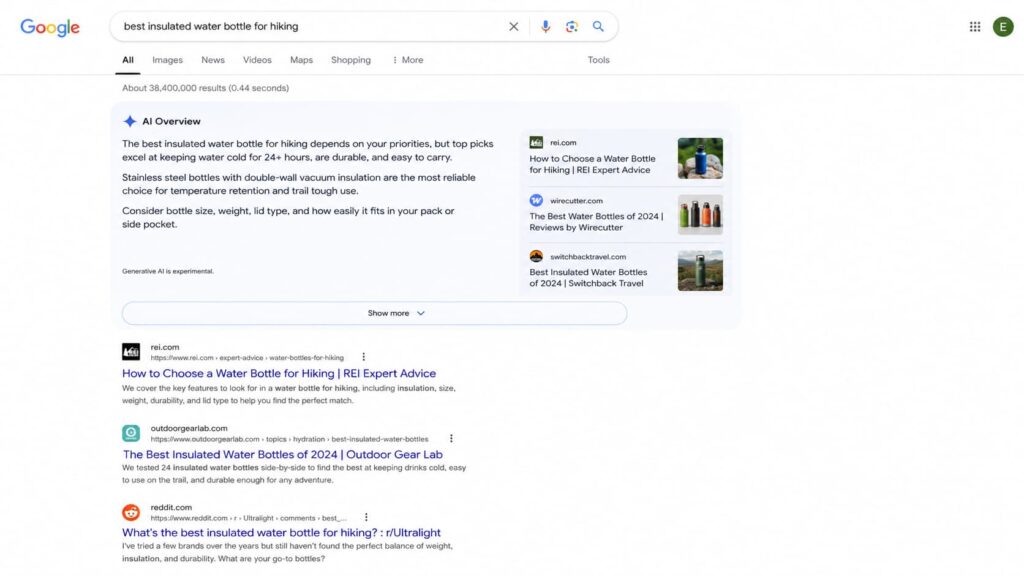Screen dimensions: 1024x576
Task: Click green bottle thumbnail on Switchback card
Action: click(x=700, y=270)
